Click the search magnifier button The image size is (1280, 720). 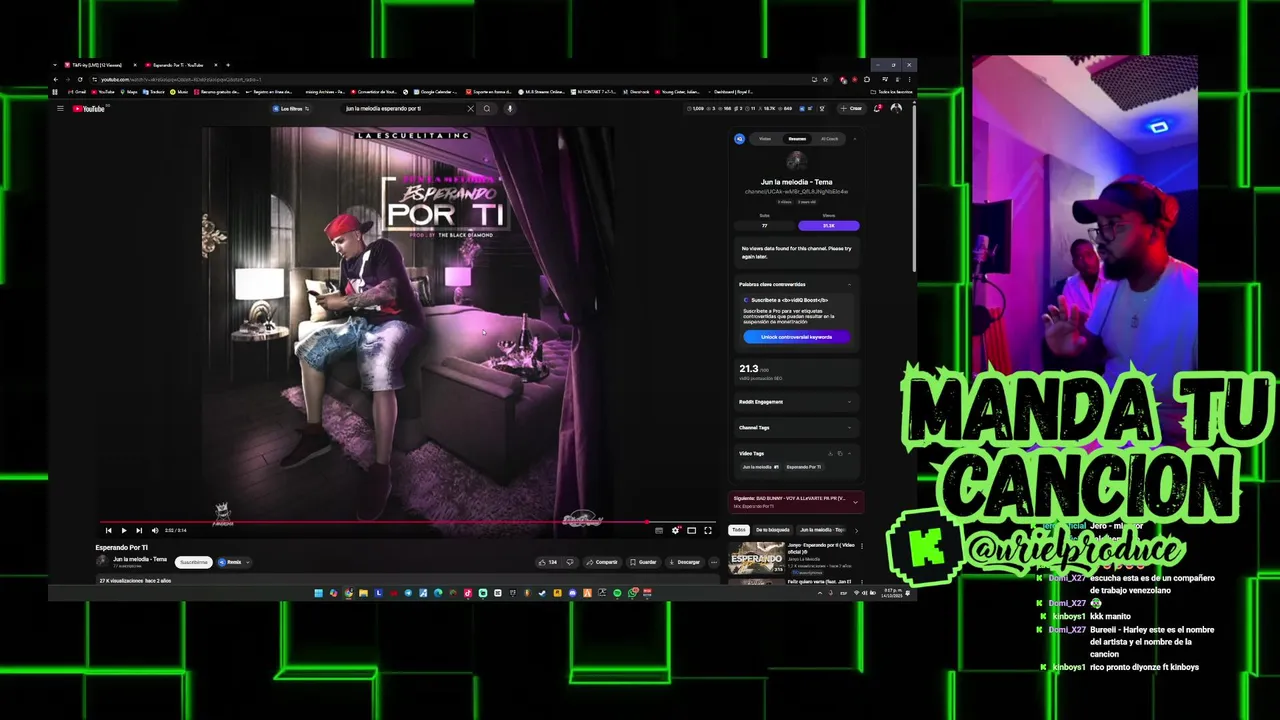(x=487, y=108)
